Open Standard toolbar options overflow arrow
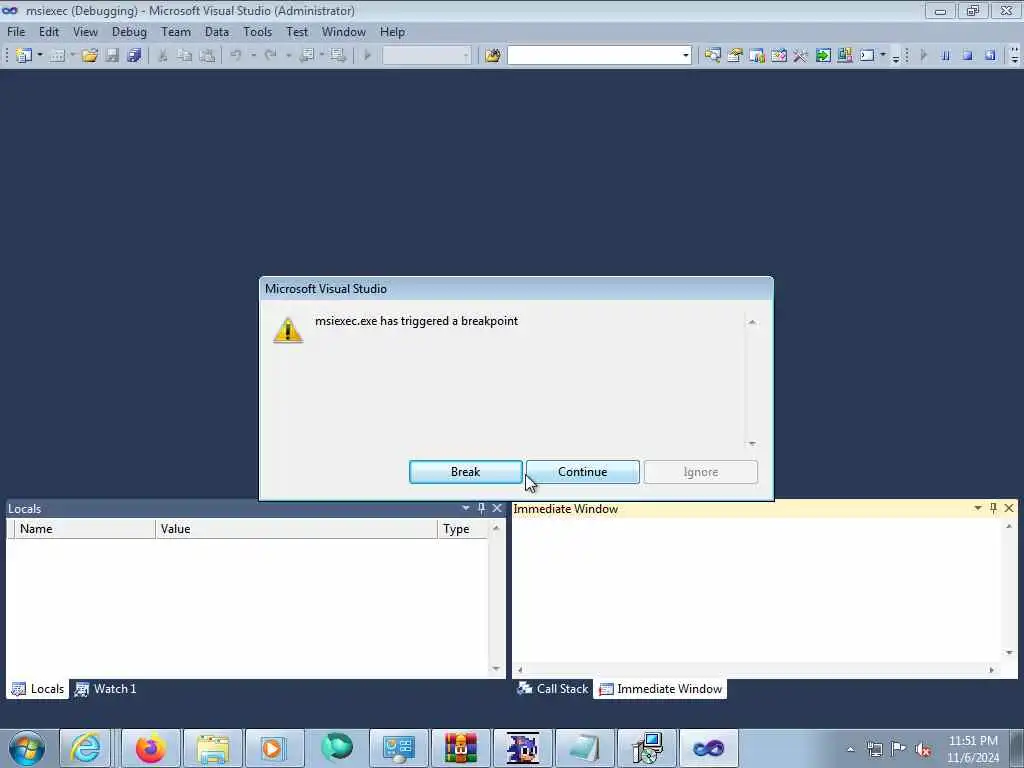Image resolution: width=1024 pixels, height=768 pixels. click(x=895, y=57)
